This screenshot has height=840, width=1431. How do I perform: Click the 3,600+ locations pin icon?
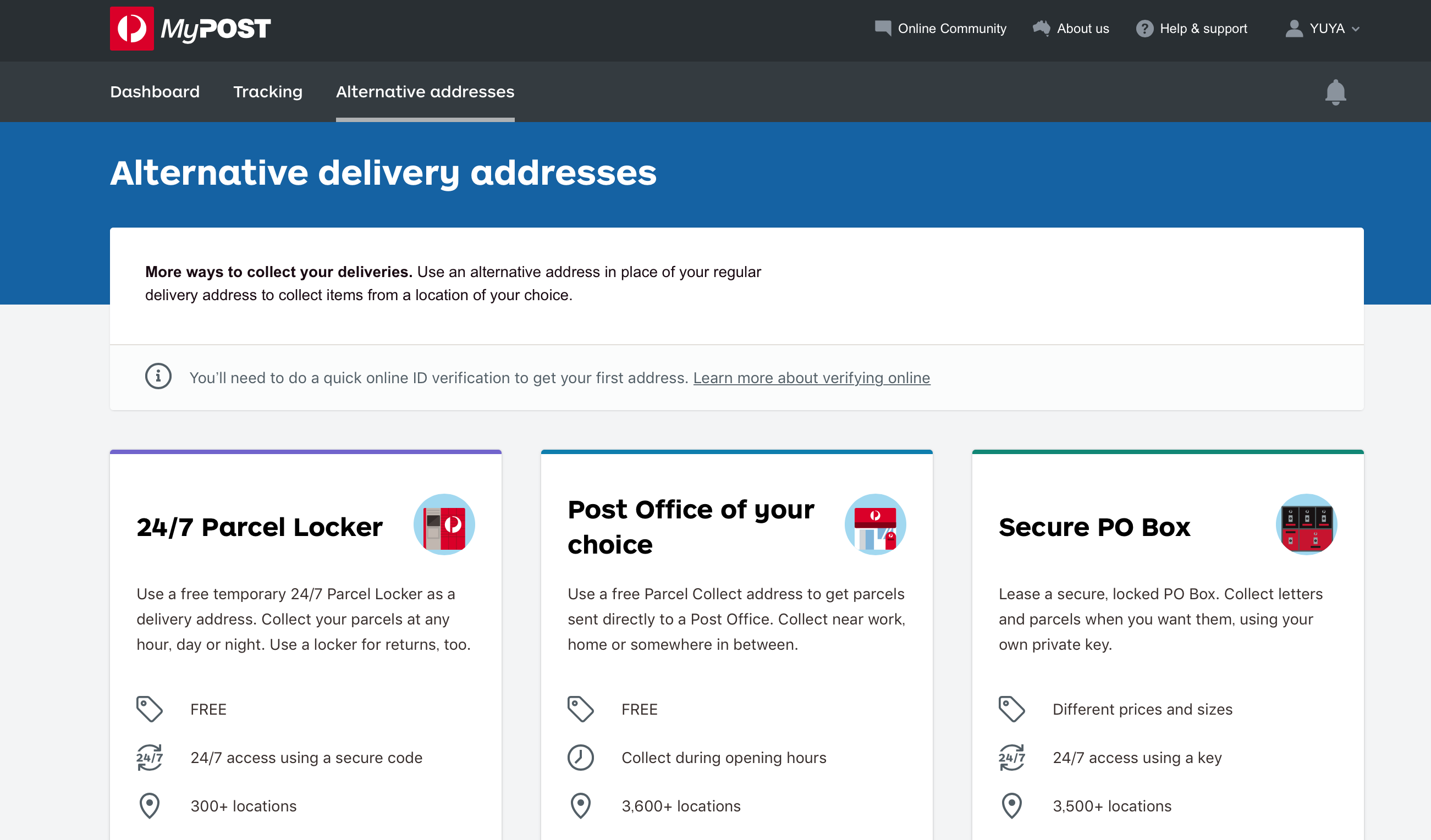coord(580,806)
